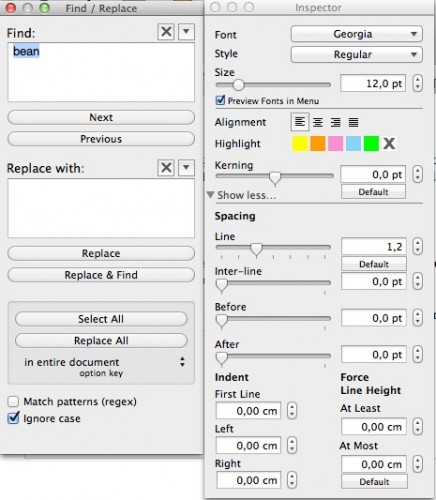The width and height of the screenshot is (436, 500).
Task: Clear the Replace with field X icon
Action: tap(166, 167)
